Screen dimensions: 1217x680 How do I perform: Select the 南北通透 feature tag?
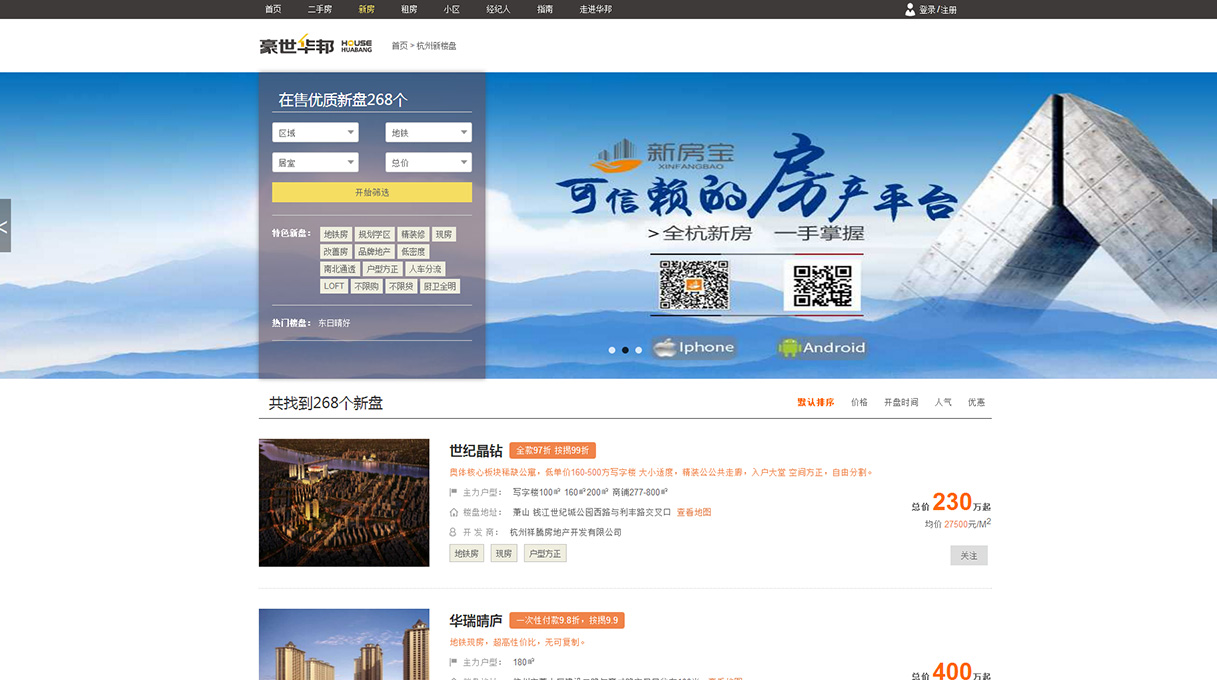pyautogui.click(x=340, y=269)
